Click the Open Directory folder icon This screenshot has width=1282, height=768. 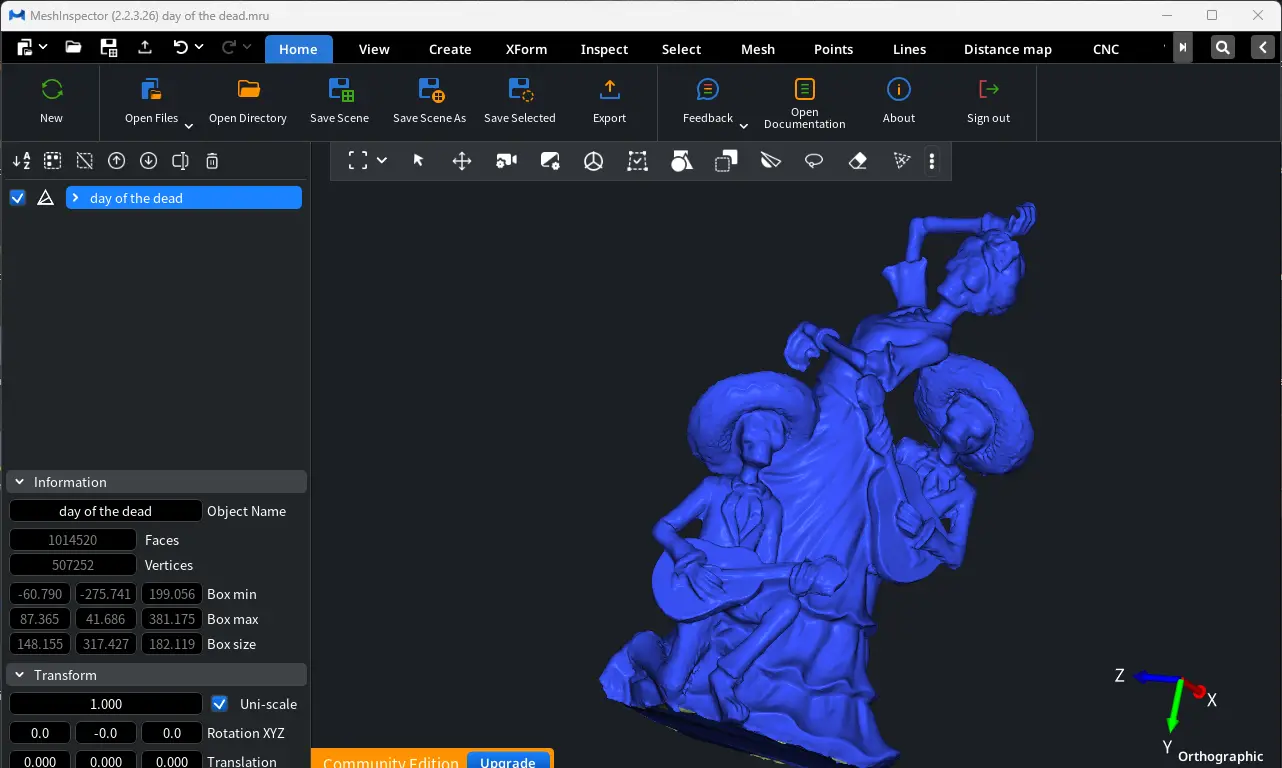click(248, 89)
